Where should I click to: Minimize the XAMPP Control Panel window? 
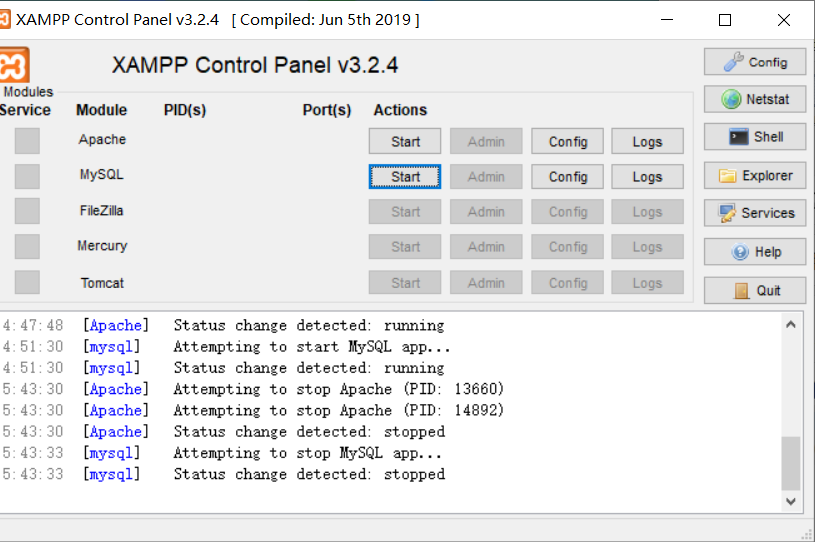point(667,20)
